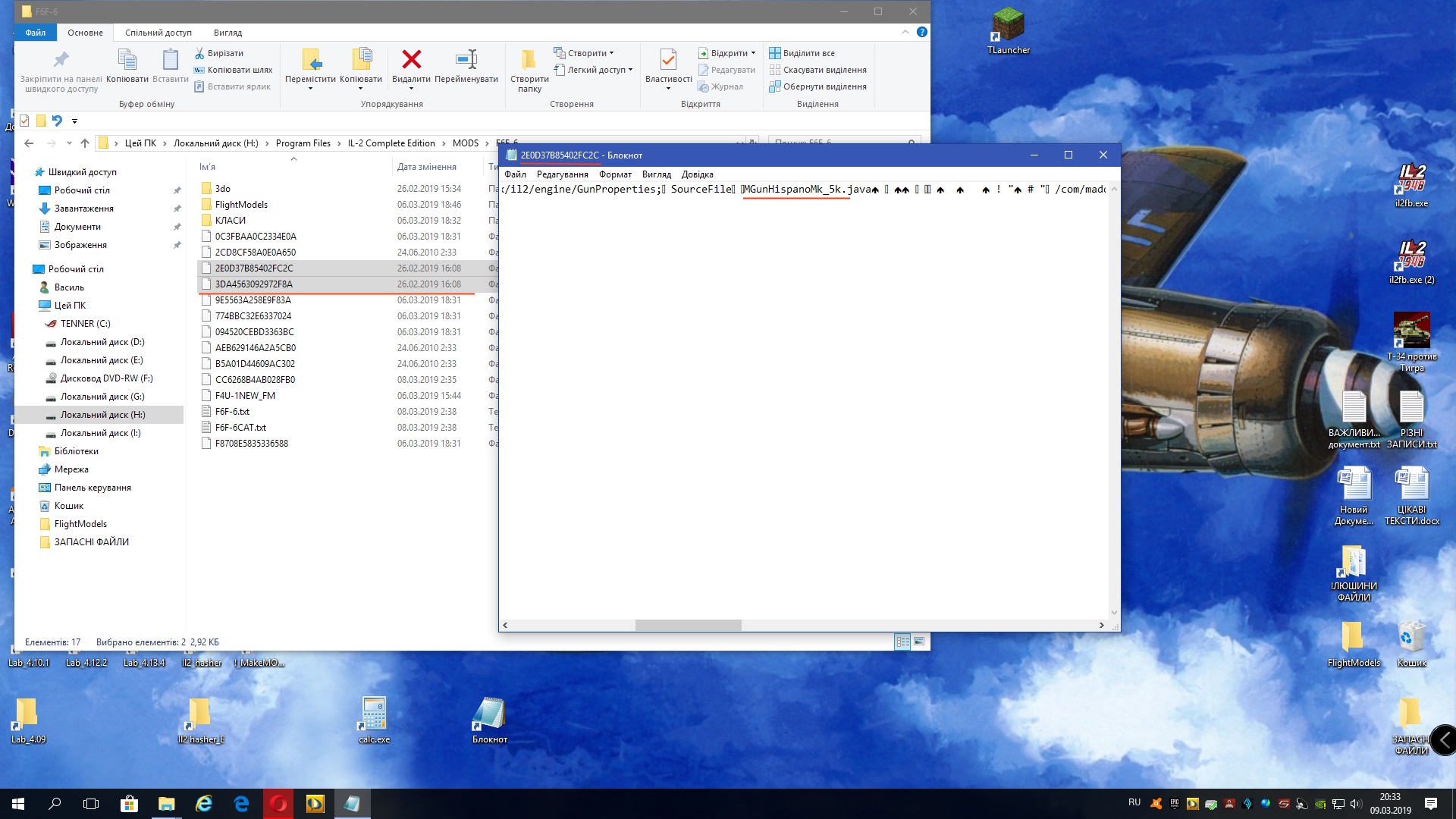Click the Properties (Властивості) ribbon icon
Screen dimensions: 1456x819
point(668,60)
